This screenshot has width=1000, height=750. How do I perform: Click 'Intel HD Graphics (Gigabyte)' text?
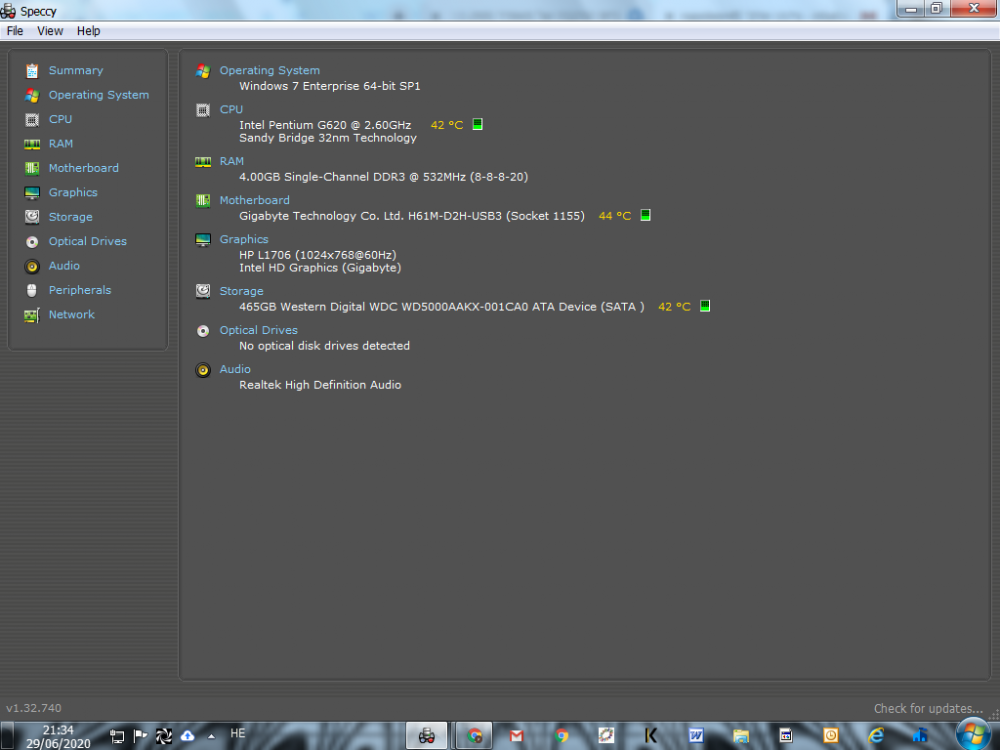click(x=320, y=268)
